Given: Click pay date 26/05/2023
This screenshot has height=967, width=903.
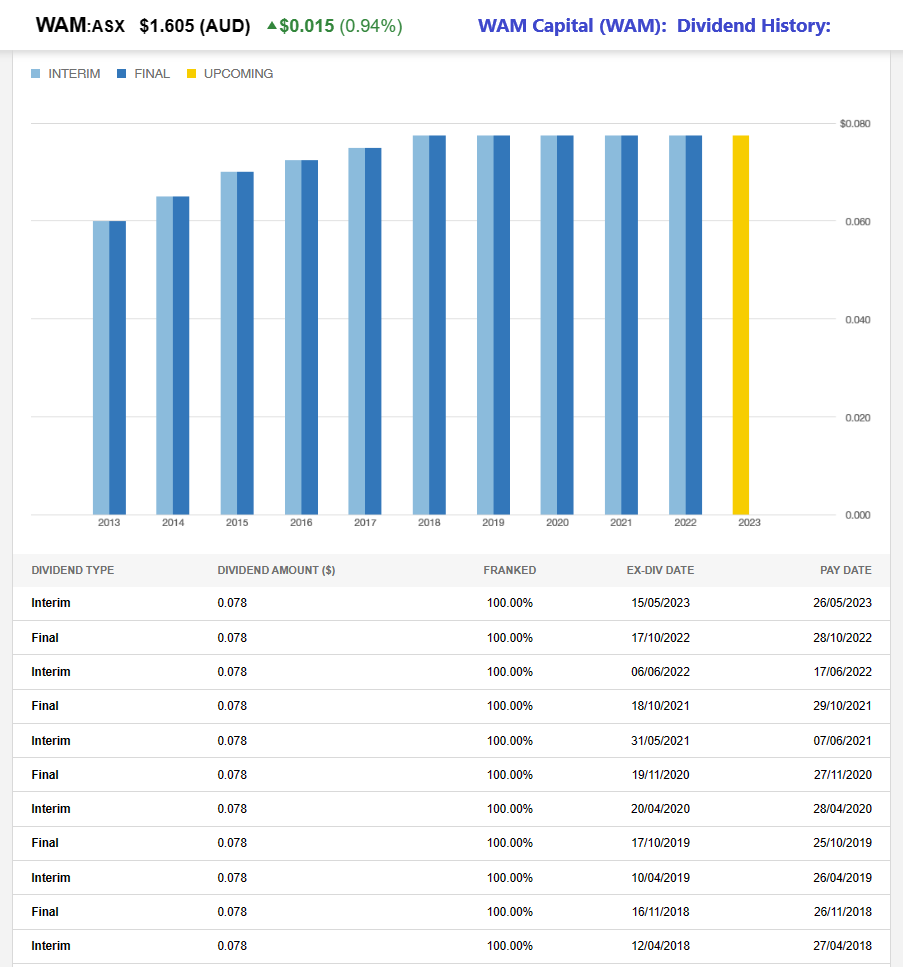Looking at the screenshot, I should 843,603.
